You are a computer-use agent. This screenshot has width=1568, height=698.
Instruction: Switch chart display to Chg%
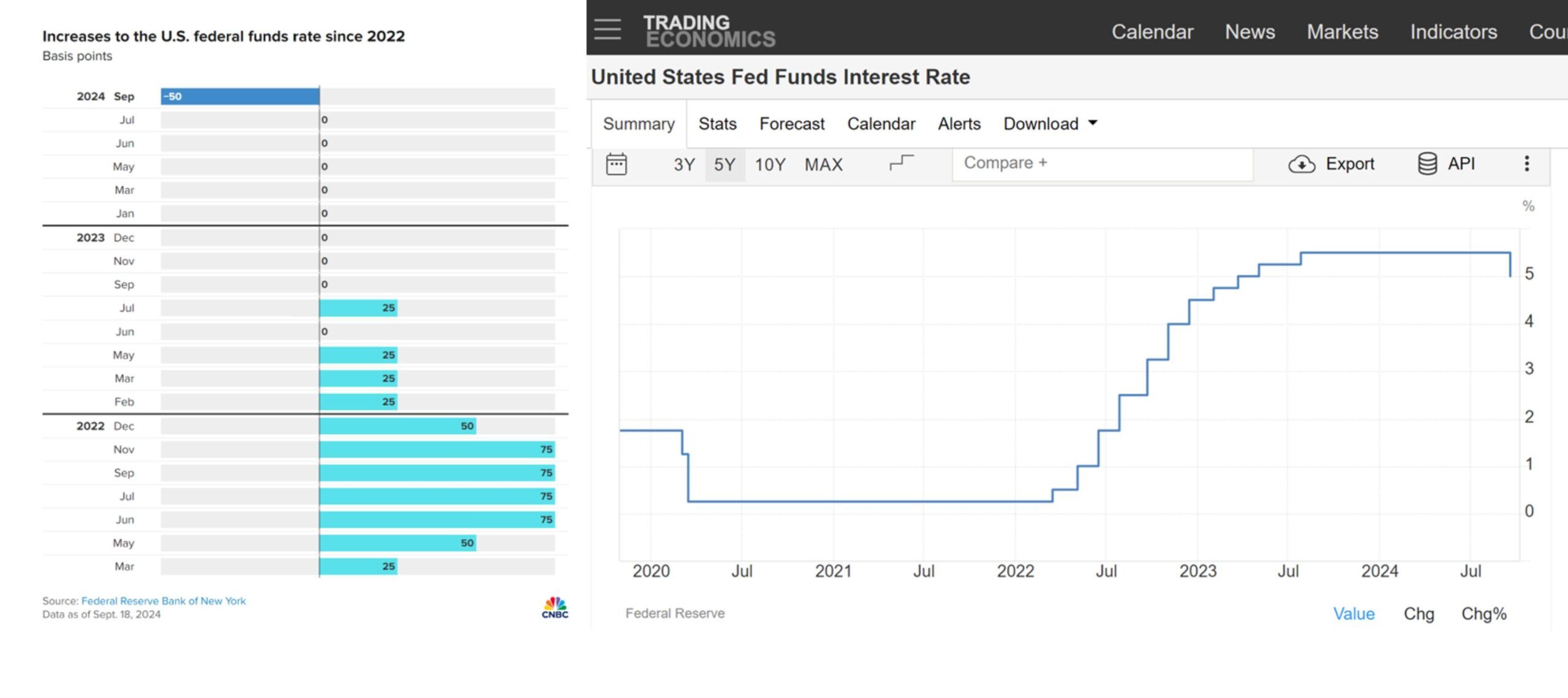pos(1483,613)
